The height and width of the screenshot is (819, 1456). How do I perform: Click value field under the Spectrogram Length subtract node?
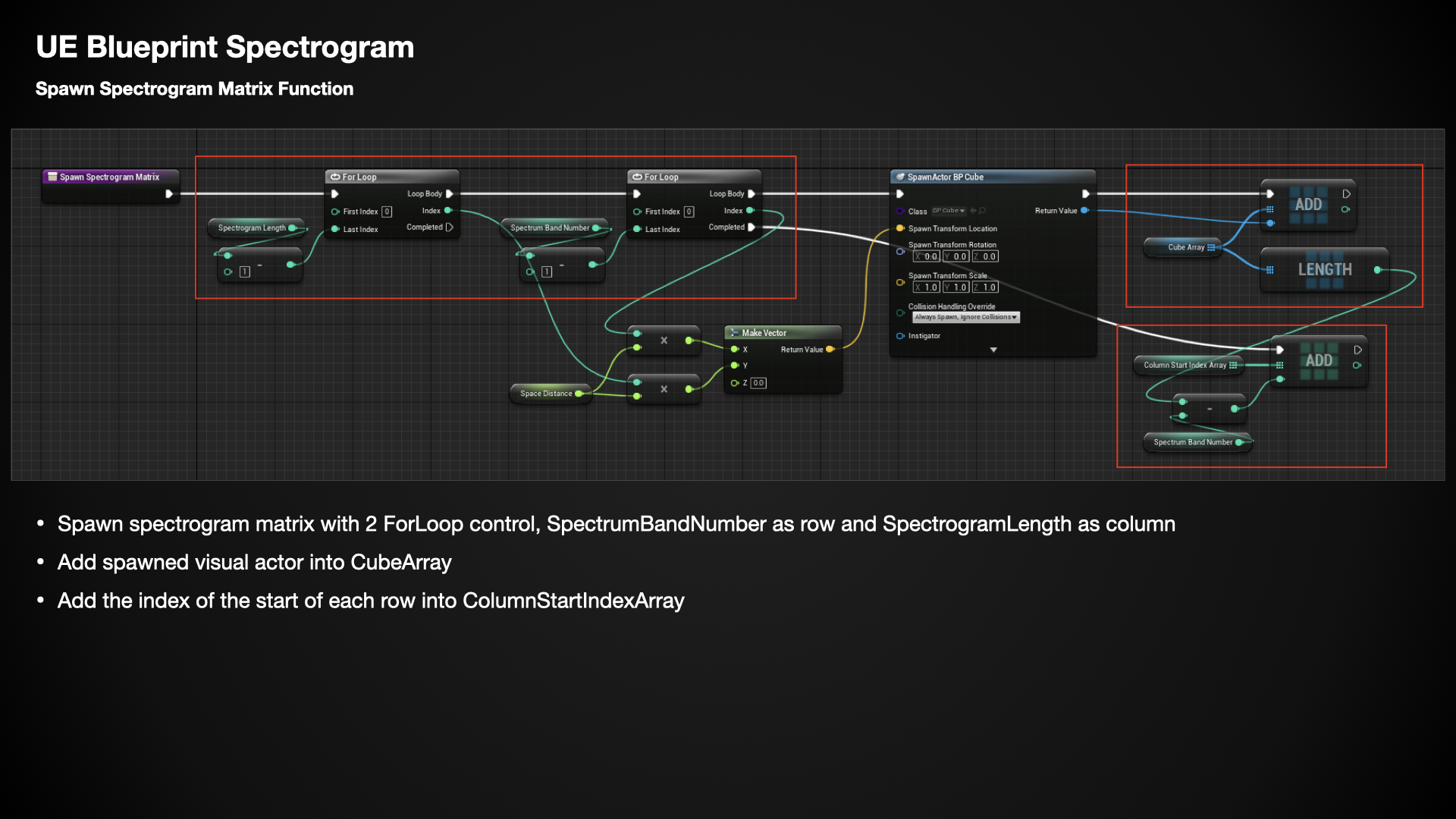245,271
